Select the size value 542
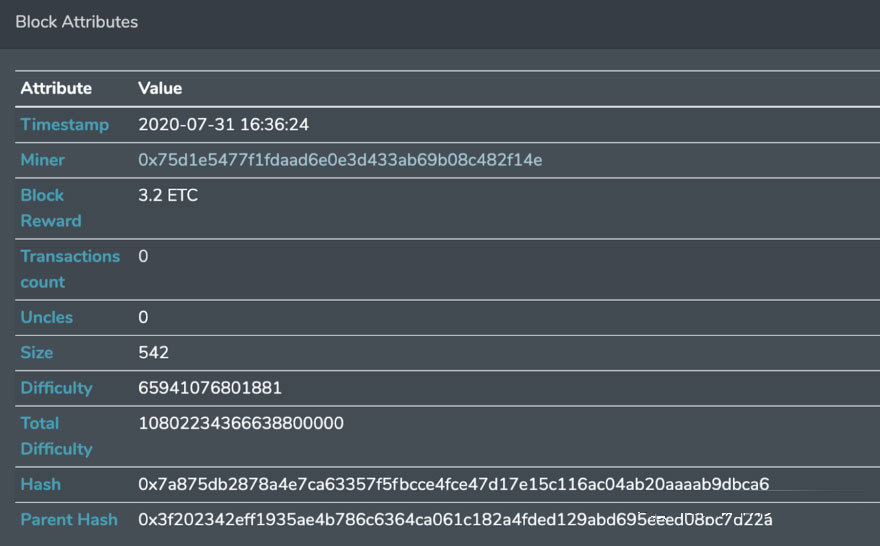The height and width of the screenshot is (546, 880). (153, 352)
